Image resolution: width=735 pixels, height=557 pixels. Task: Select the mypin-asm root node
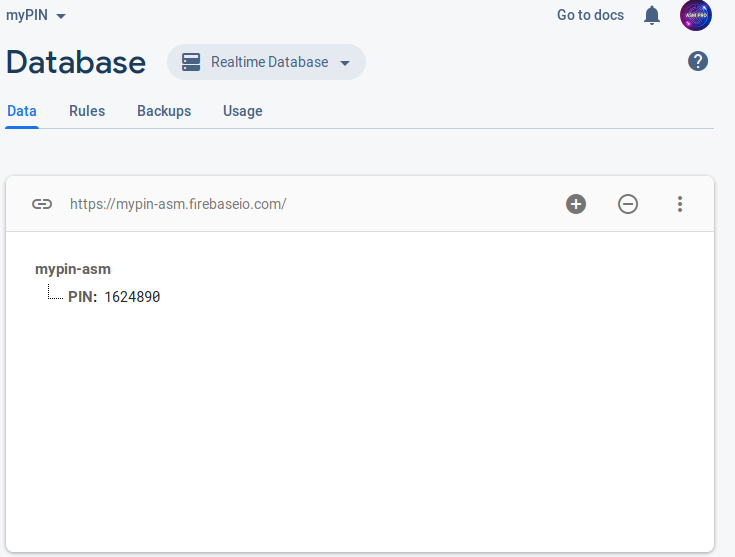pos(73,269)
